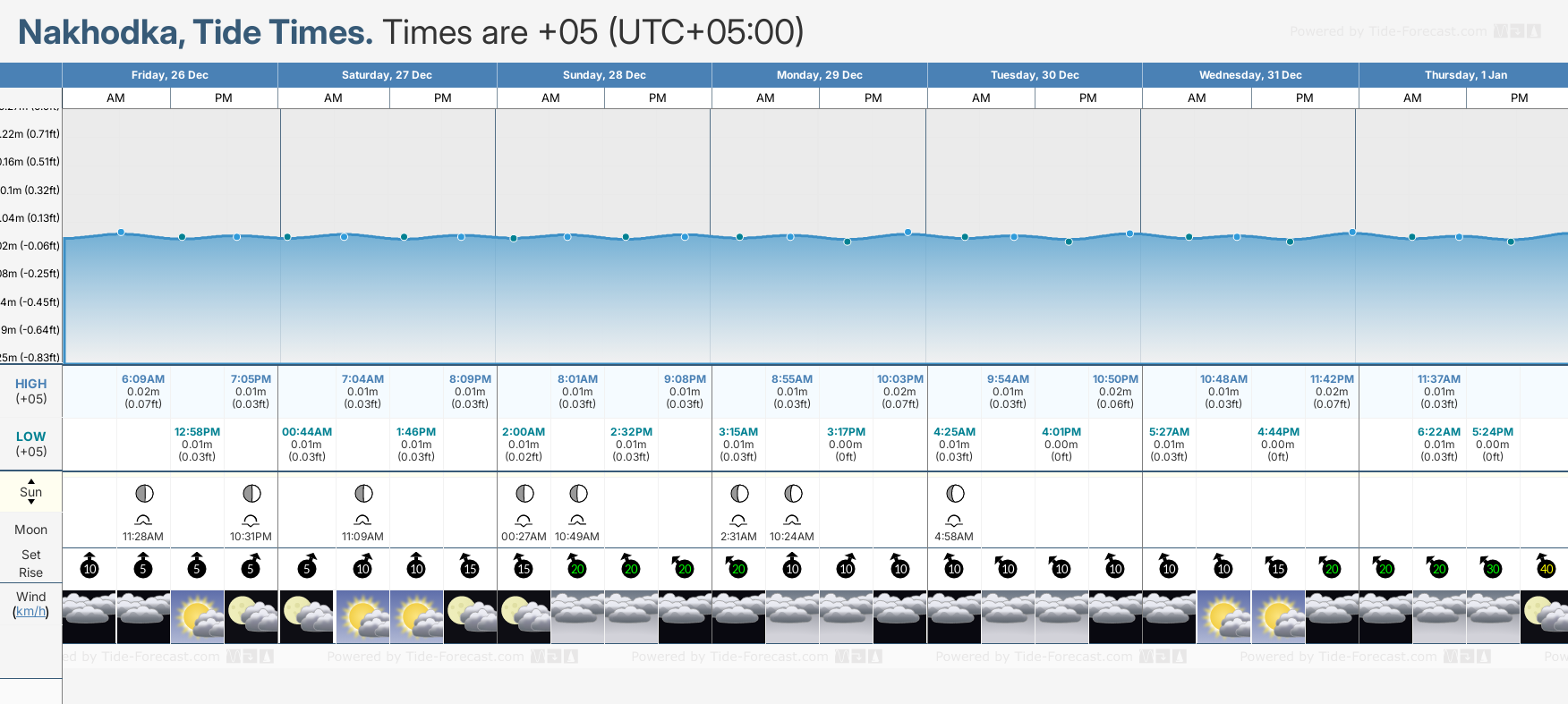
Task: Click the moonset icon above 00:27AM
Action: [524, 520]
